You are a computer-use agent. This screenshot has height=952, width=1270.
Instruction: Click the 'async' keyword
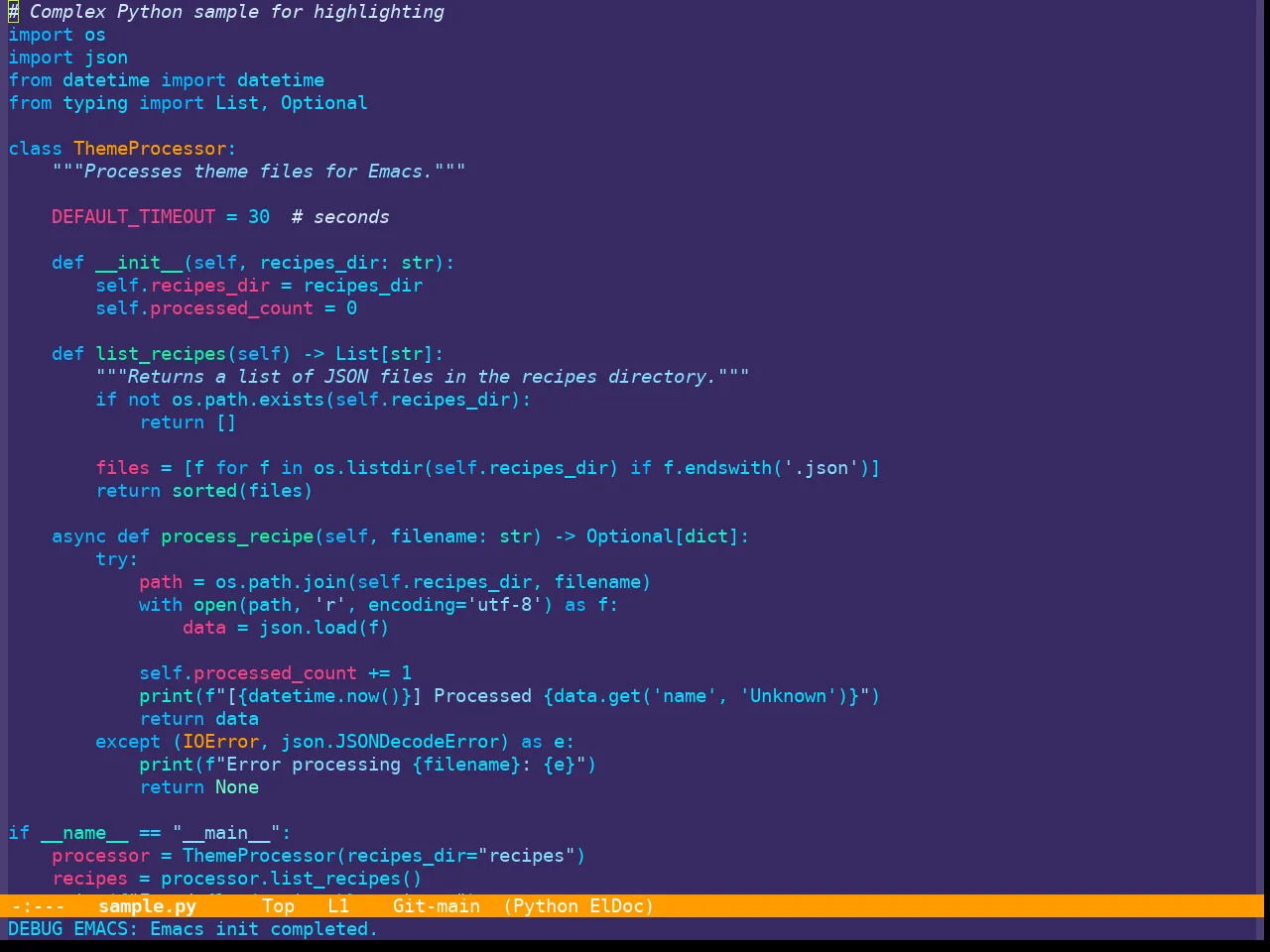(x=78, y=536)
